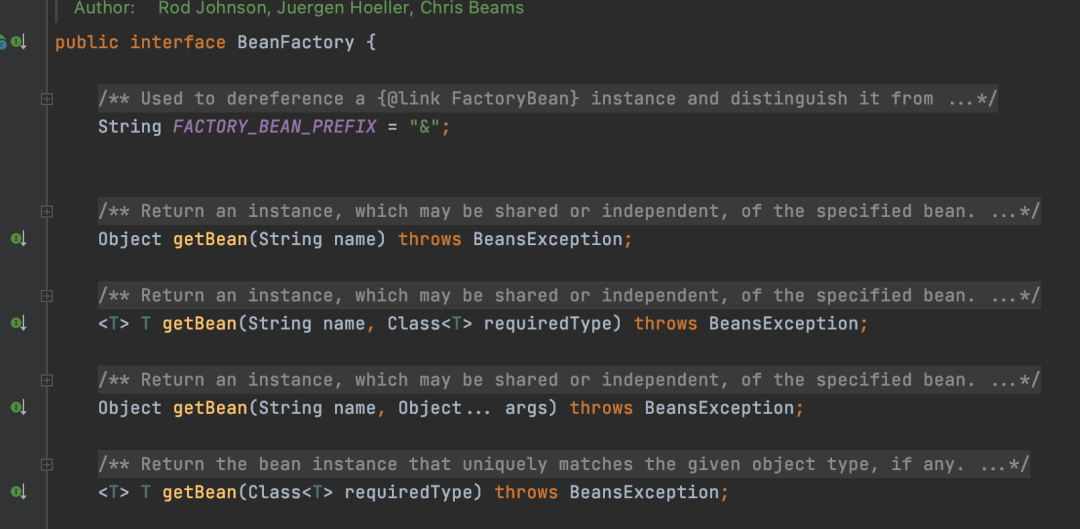Image resolution: width=1080 pixels, height=529 pixels.
Task: Click the 'public' keyword
Action: coord(87,43)
